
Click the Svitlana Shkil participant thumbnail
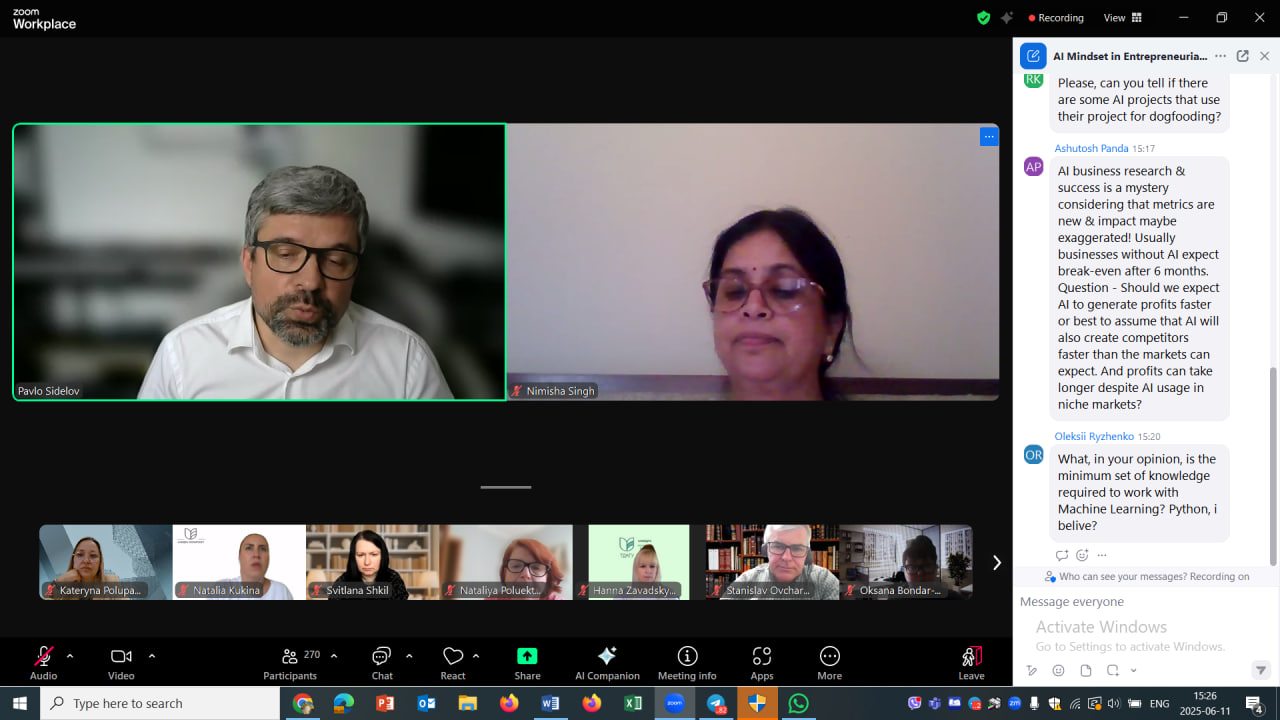pyautogui.click(x=373, y=562)
